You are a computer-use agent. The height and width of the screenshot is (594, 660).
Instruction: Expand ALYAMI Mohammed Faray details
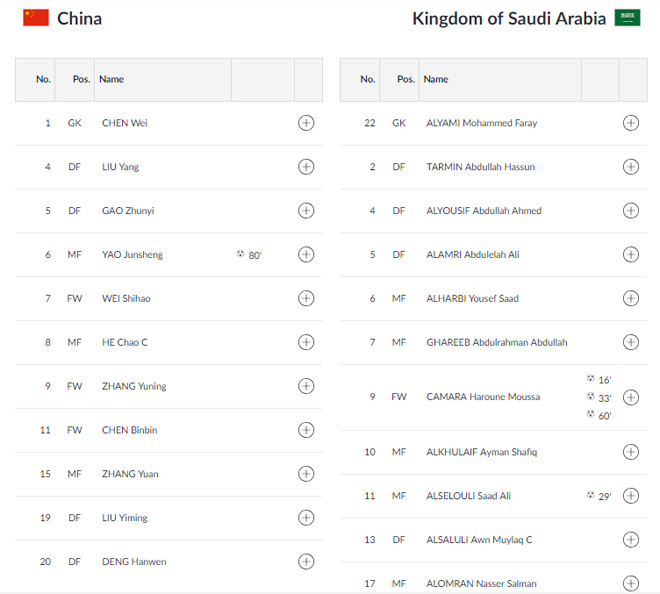[631, 123]
